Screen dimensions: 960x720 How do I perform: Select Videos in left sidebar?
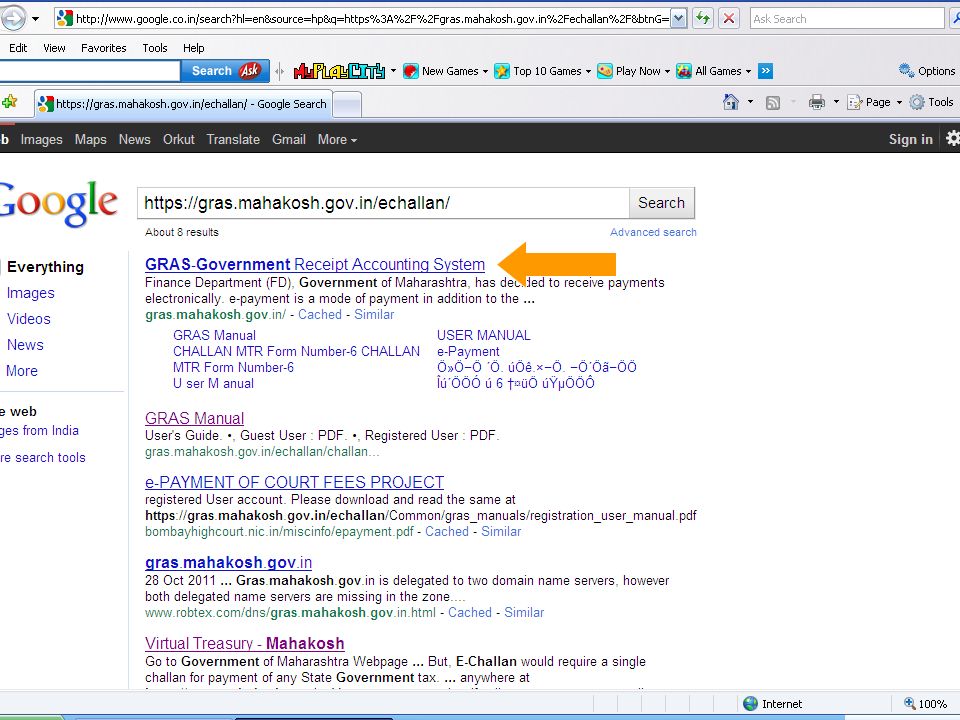29,319
